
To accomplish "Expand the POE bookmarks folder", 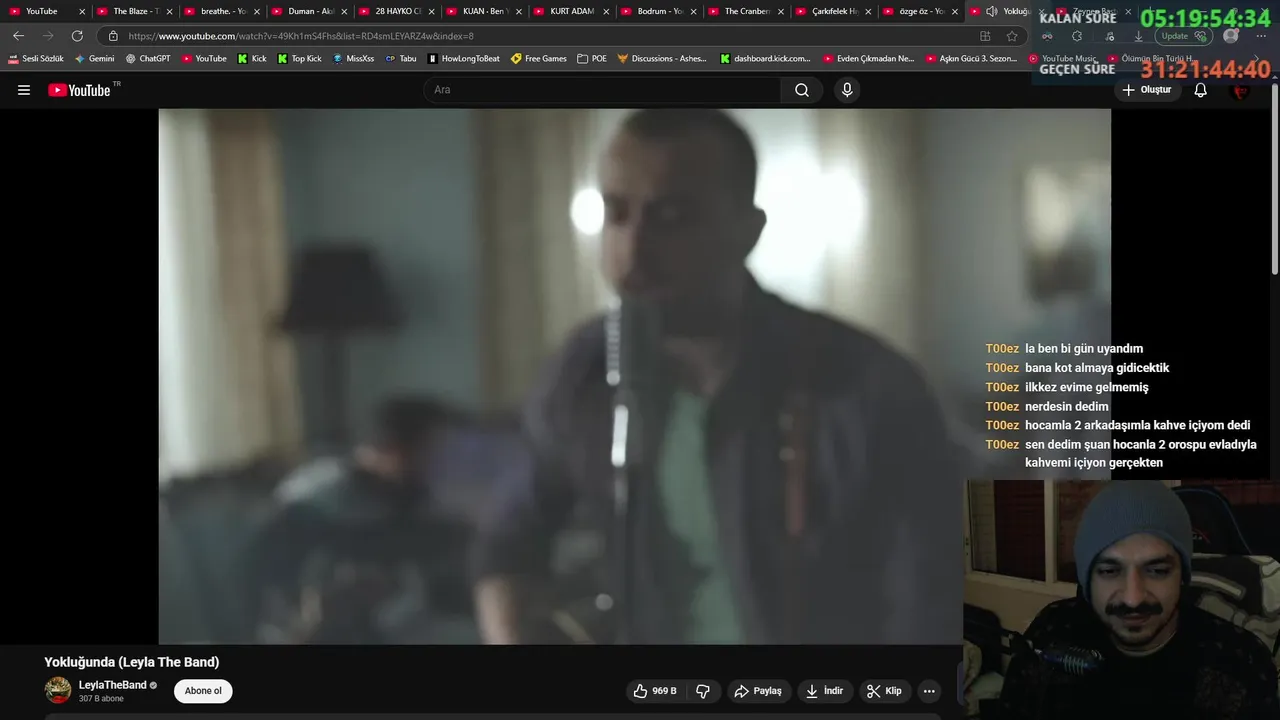I will (592, 59).
